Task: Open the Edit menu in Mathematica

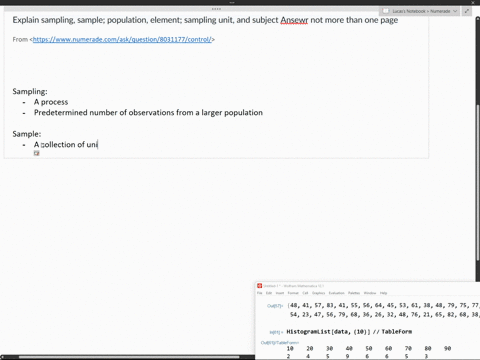Action: (269, 293)
